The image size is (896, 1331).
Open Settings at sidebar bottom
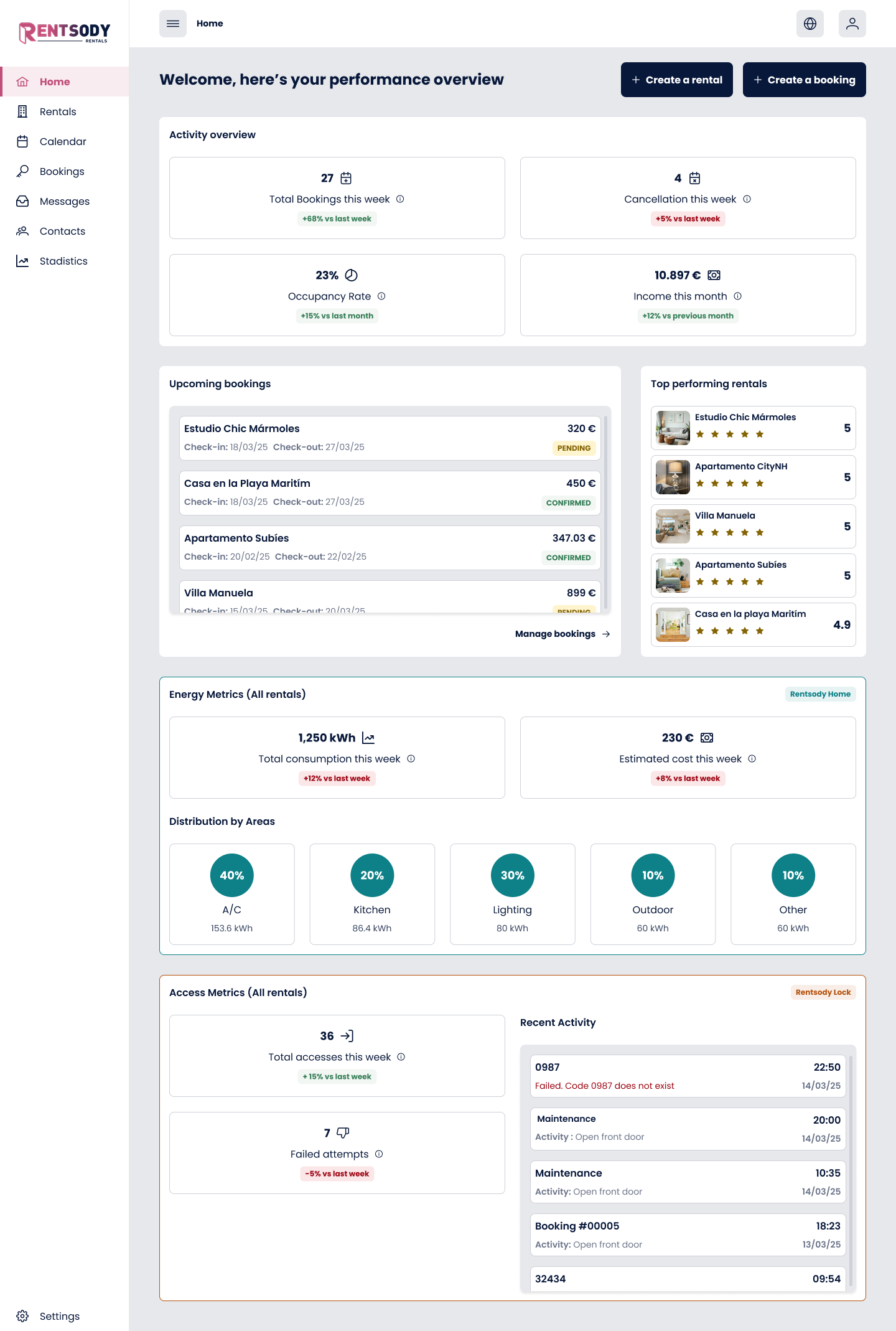click(59, 1316)
